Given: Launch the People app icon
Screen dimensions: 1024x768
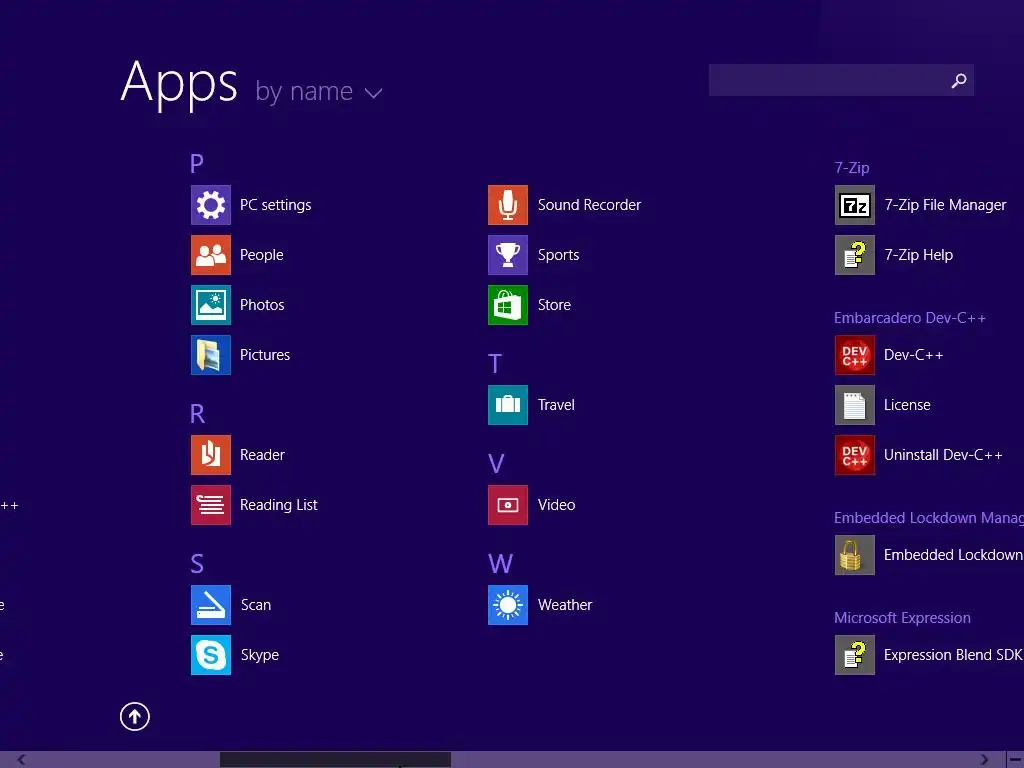Looking at the screenshot, I should coord(210,255).
